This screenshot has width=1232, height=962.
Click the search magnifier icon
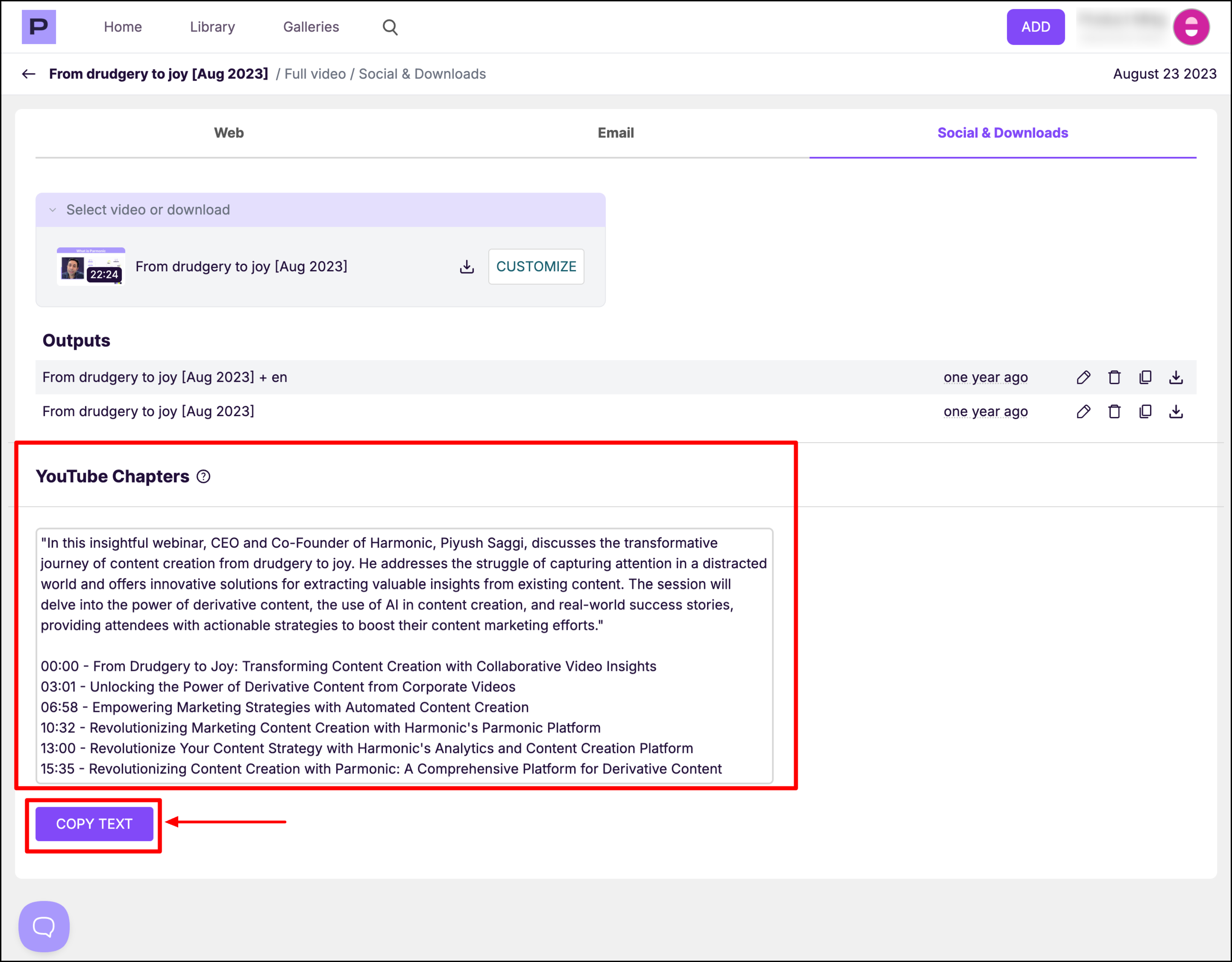390,27
